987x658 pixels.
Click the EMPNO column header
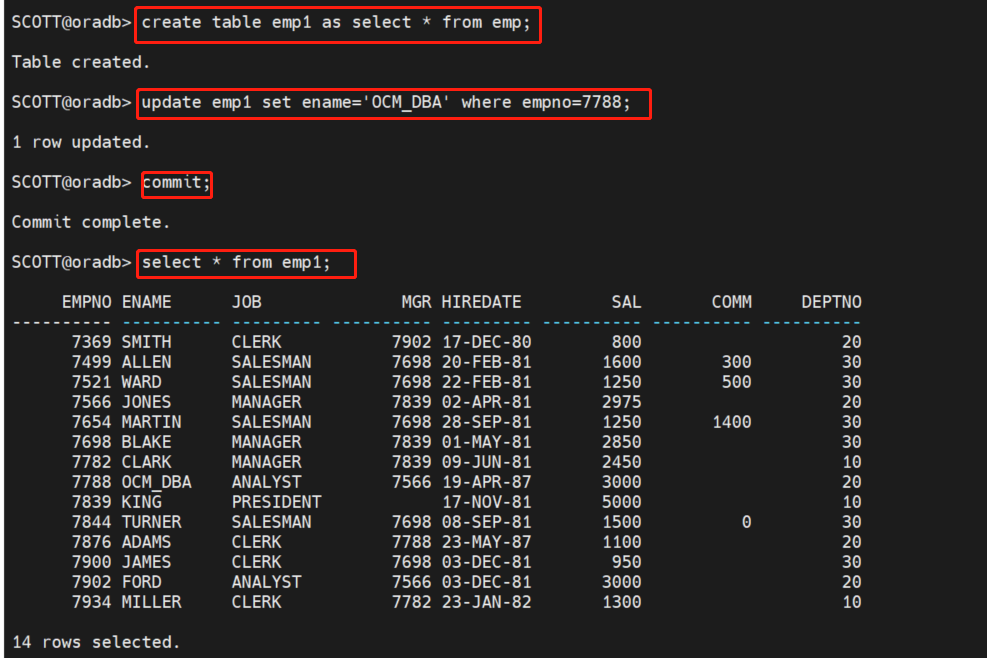point(86,302)
